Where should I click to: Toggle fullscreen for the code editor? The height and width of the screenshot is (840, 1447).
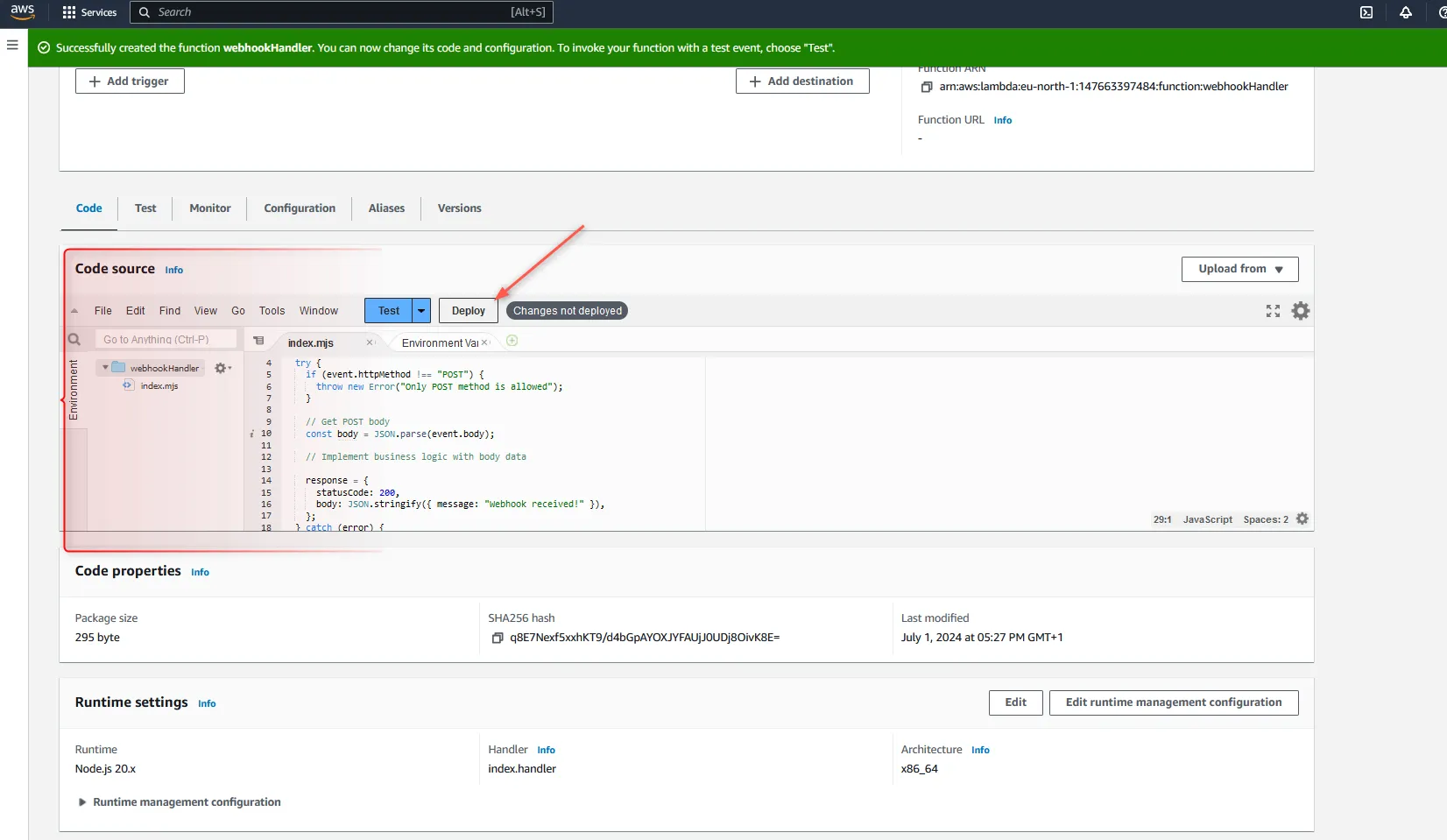coord(1273,311)
